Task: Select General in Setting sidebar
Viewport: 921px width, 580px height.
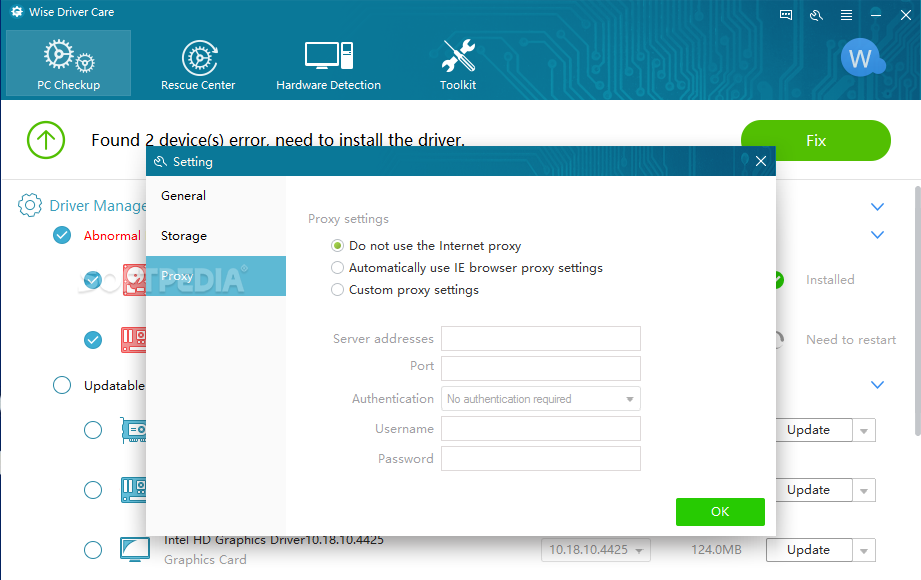Action: pyautogui.click(x=216, y=196)
